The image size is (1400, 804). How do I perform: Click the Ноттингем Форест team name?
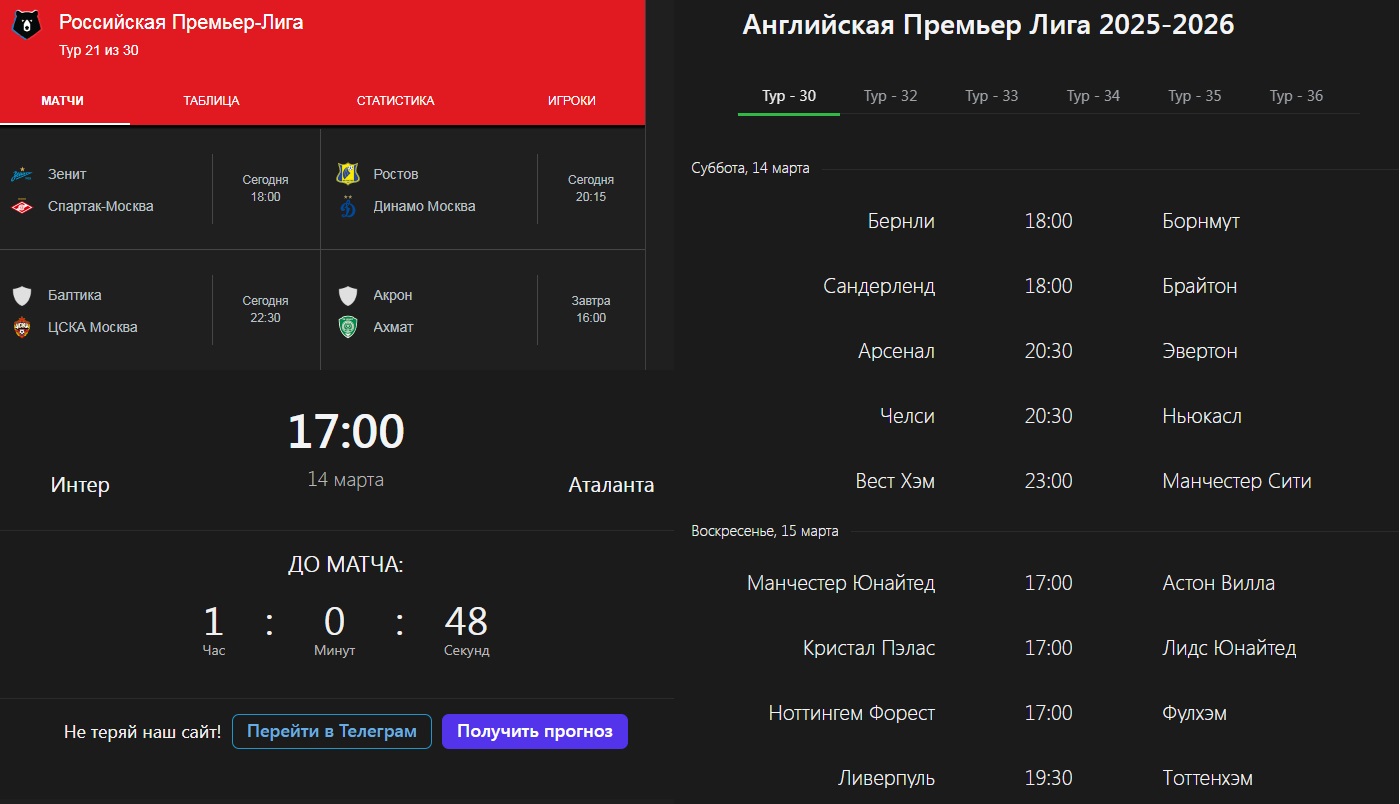tap(852, 713)
